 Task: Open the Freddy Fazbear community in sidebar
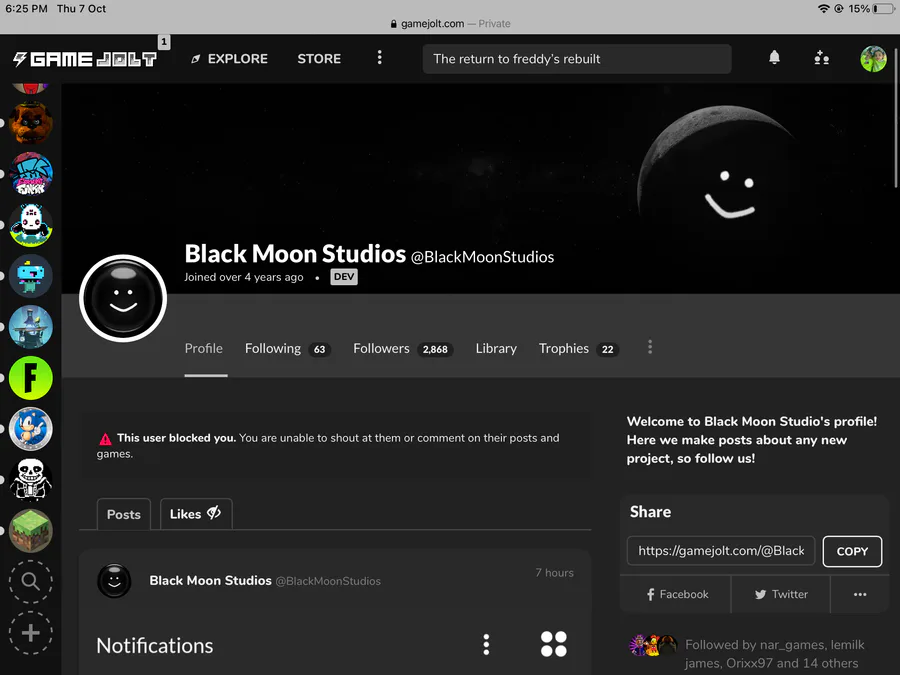pyautogui.click(x=31, y=123)
